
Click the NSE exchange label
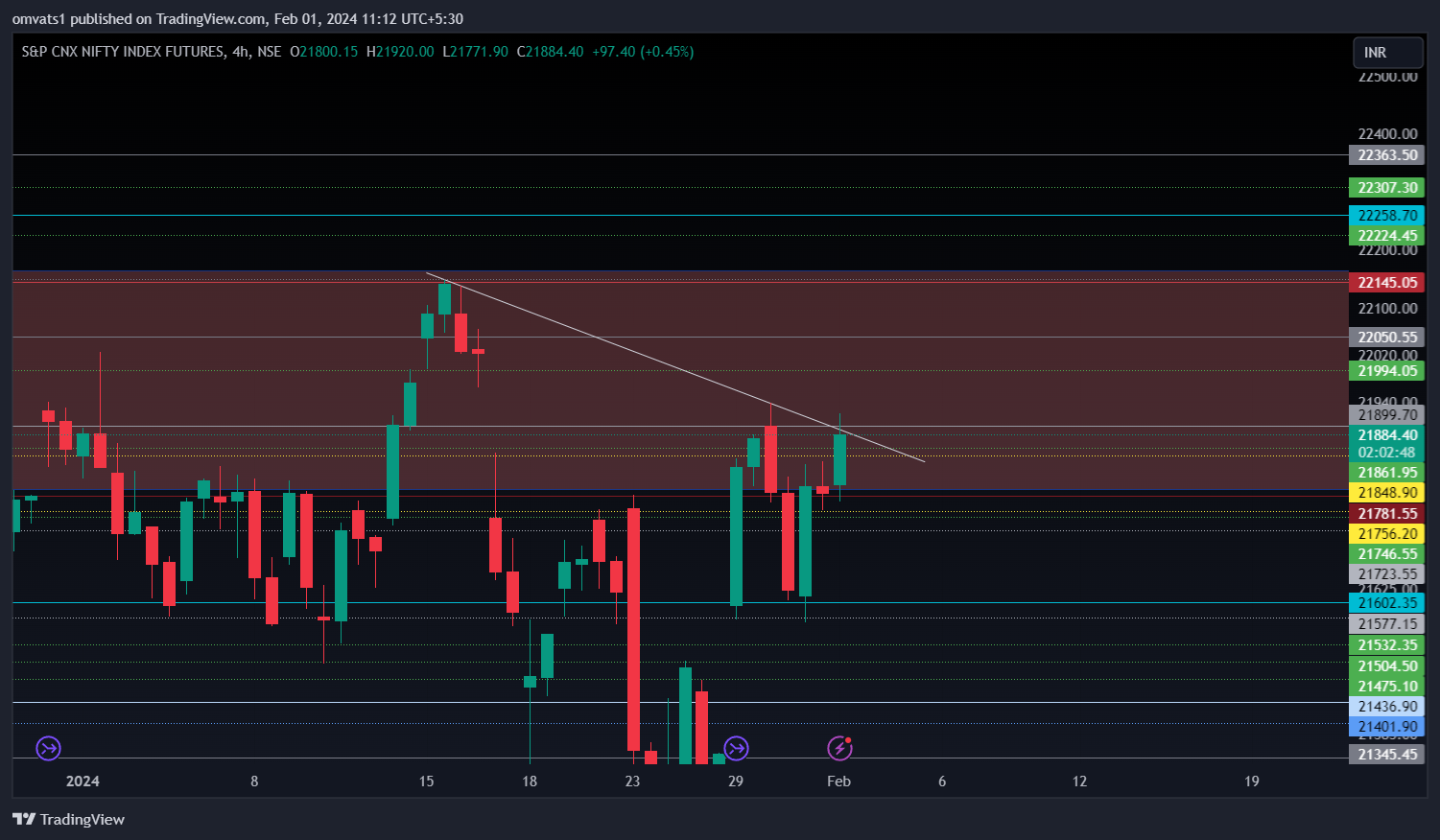pyautogui.click(x=270, y=52)
